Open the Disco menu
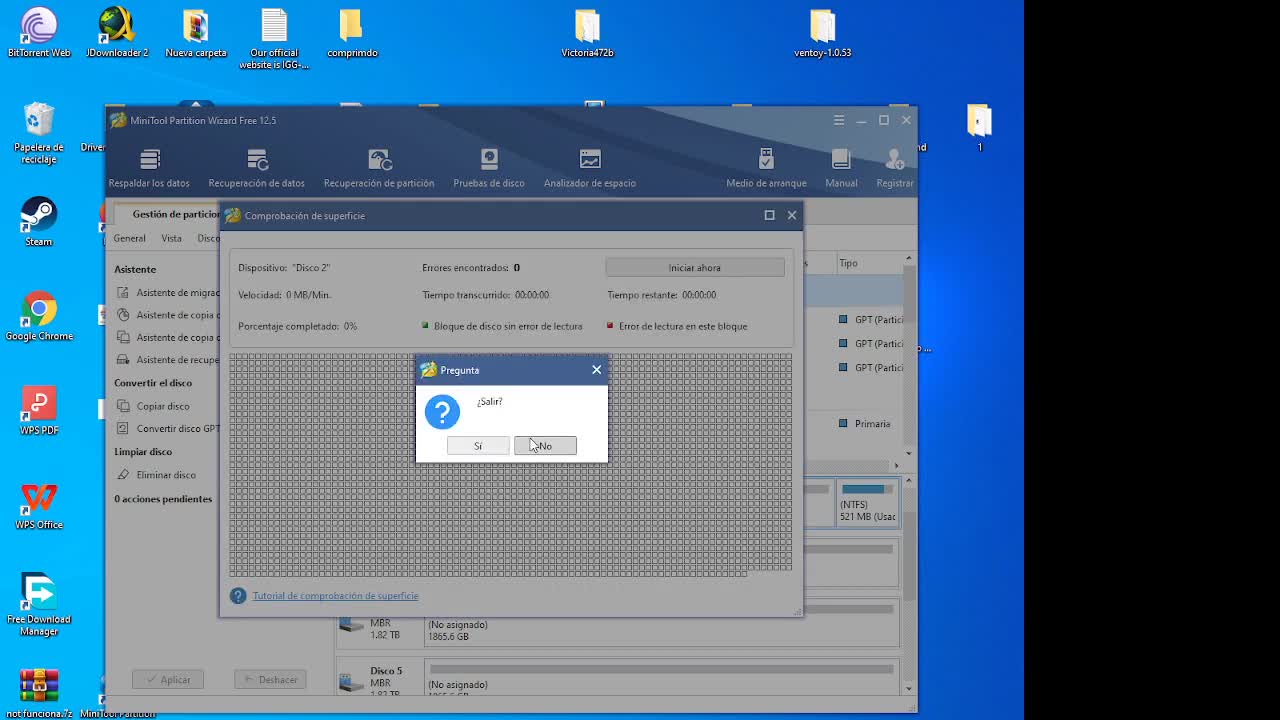This screenshot has height=720, width=1280. (208, 238)
